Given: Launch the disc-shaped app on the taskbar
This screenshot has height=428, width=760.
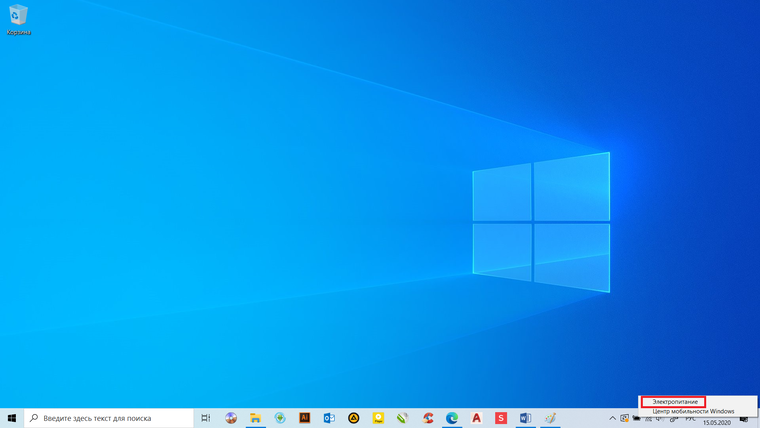Looking at the screenshot, I should point(231,418).
